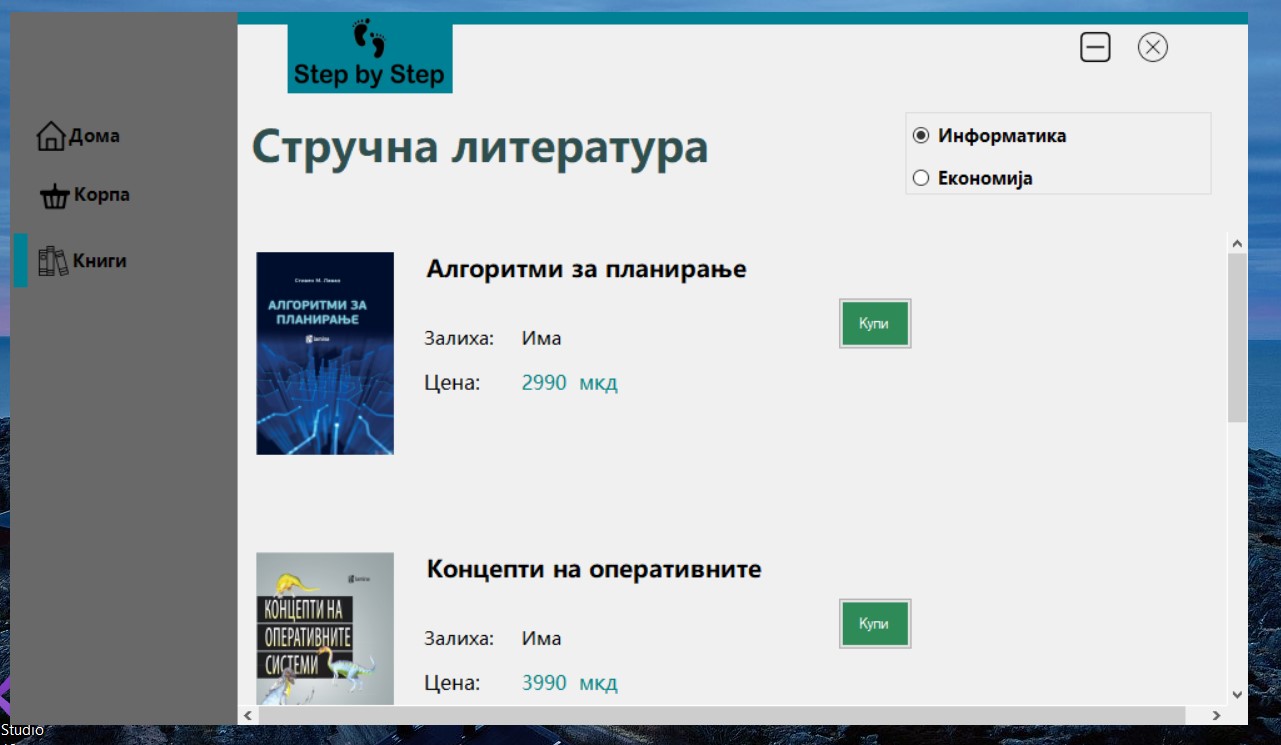Click the Стручна литература page heading
The height and width of the screenshot is (745, 1281).
pos(480,146)
